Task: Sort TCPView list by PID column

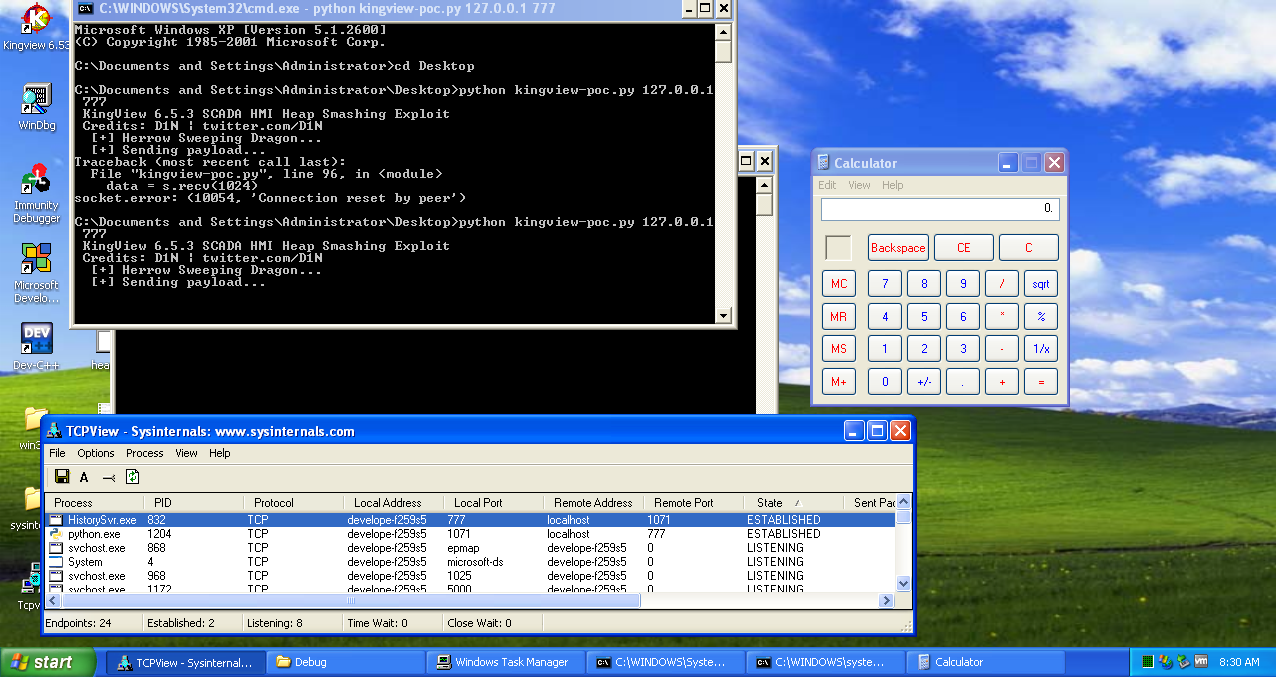Action: pyautogui.click(x=192, y=503)
